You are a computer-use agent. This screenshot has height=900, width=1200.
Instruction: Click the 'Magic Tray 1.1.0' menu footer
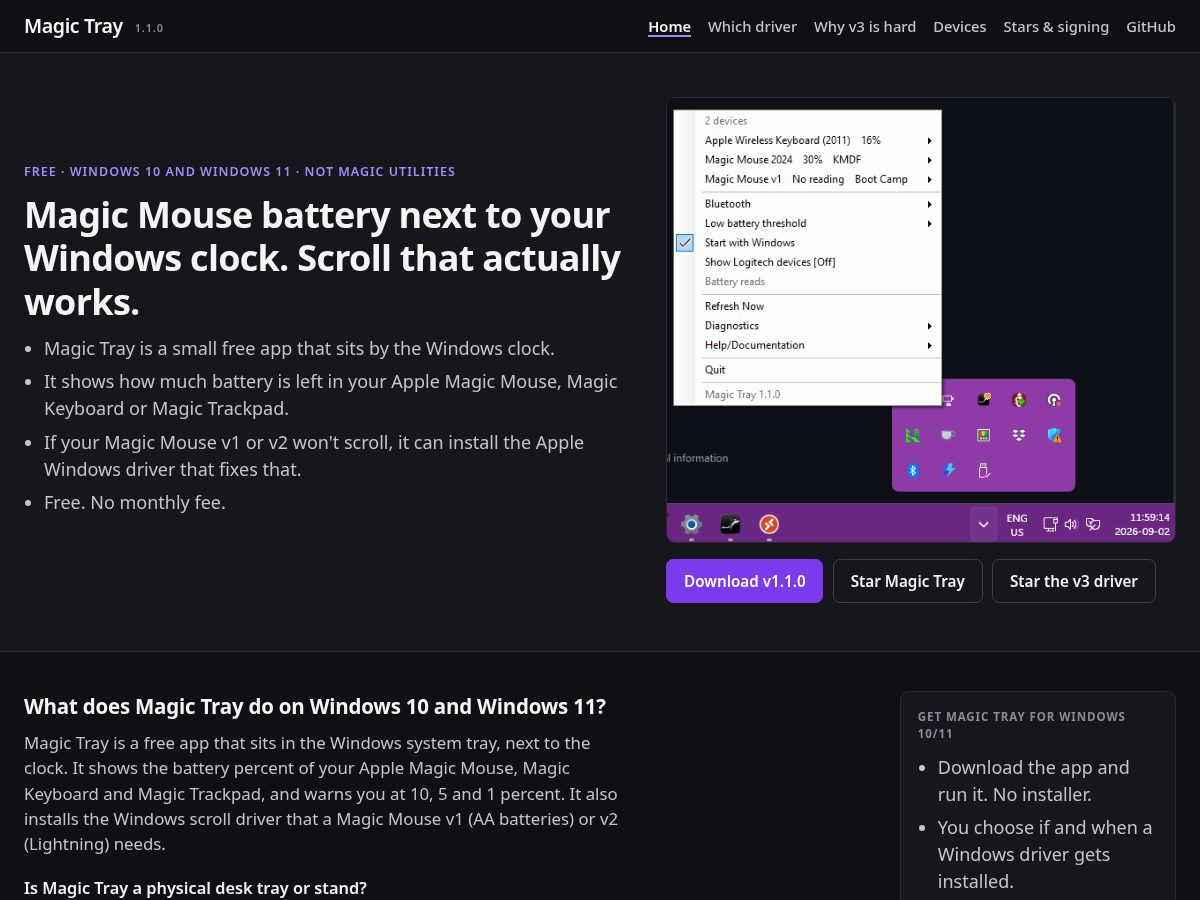point(743,395)
